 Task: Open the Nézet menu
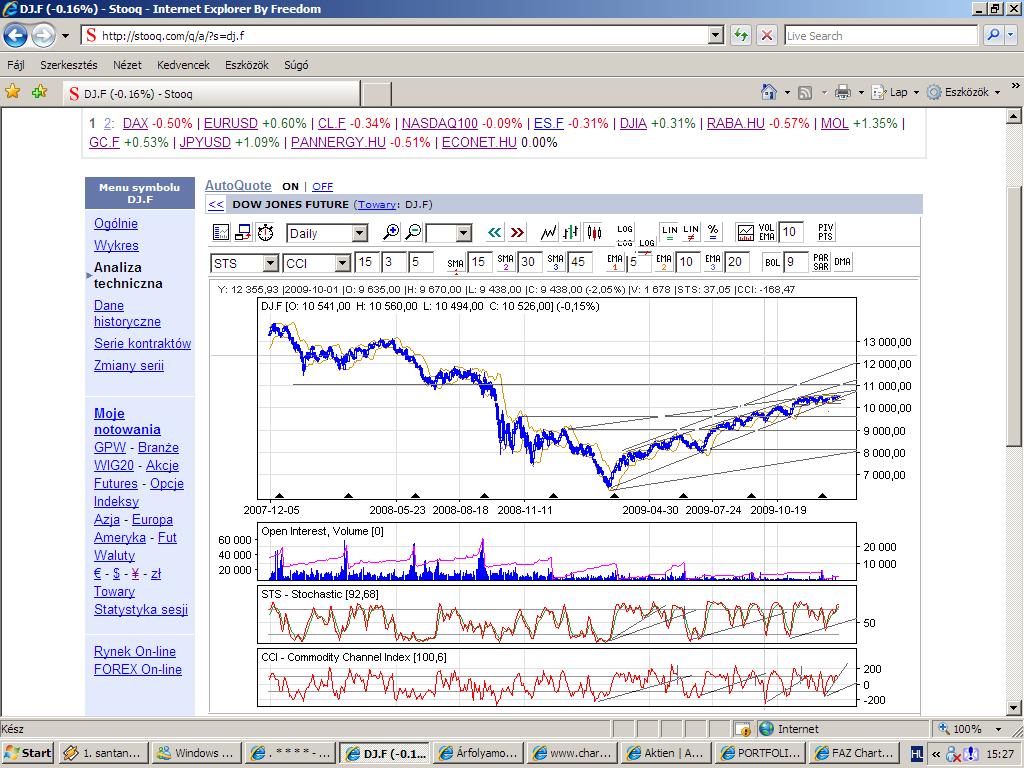click(x=127, y=65)
